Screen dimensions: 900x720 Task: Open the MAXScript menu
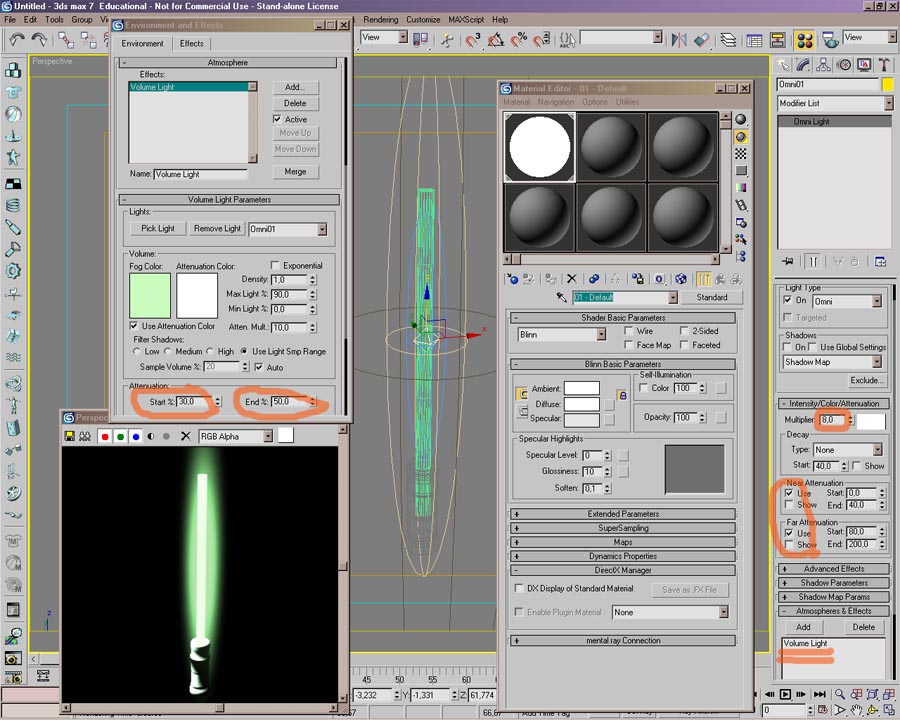pos(466,20)
